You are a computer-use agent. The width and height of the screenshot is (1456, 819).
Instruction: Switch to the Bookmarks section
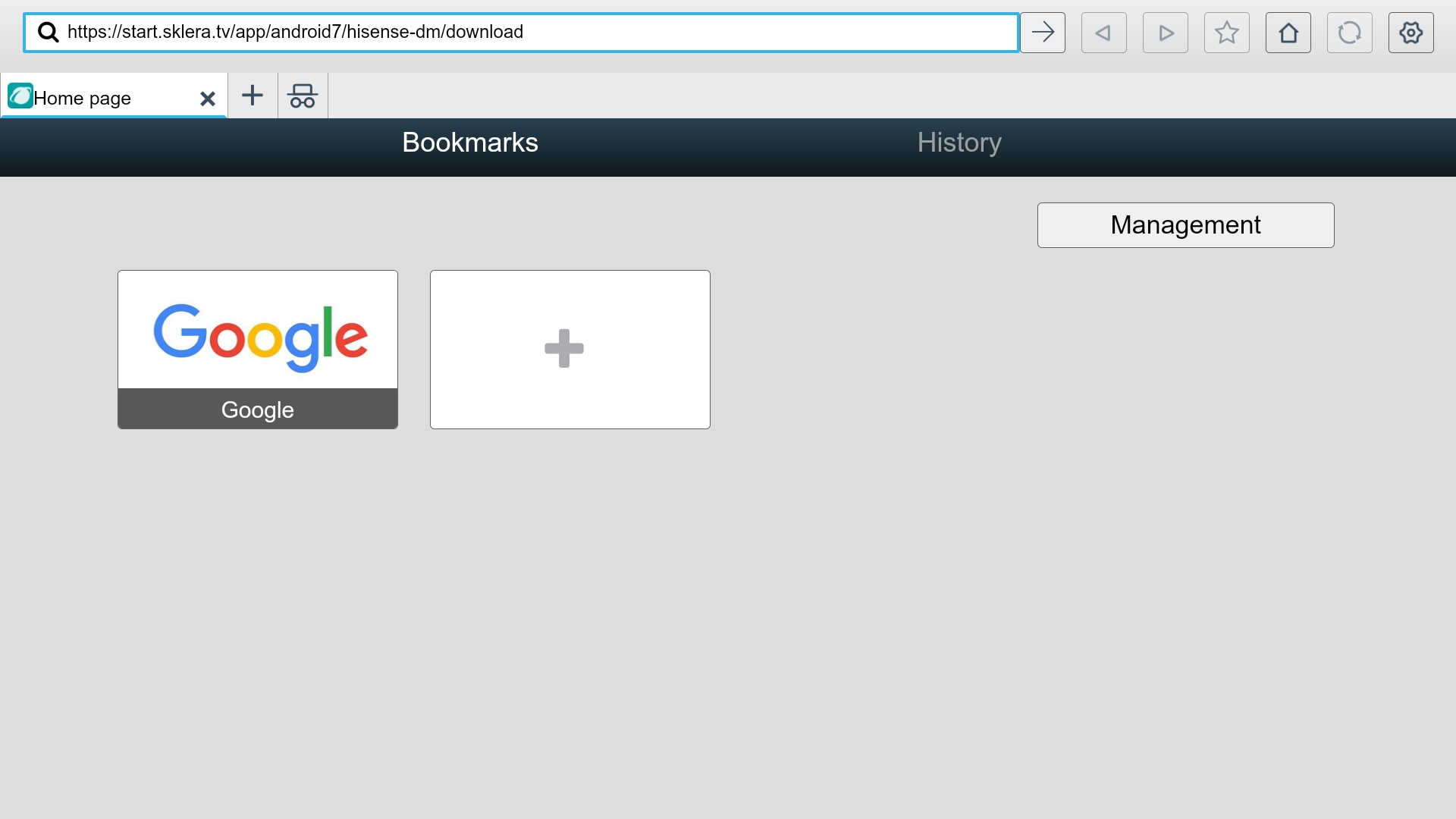(x=469, y=143)
